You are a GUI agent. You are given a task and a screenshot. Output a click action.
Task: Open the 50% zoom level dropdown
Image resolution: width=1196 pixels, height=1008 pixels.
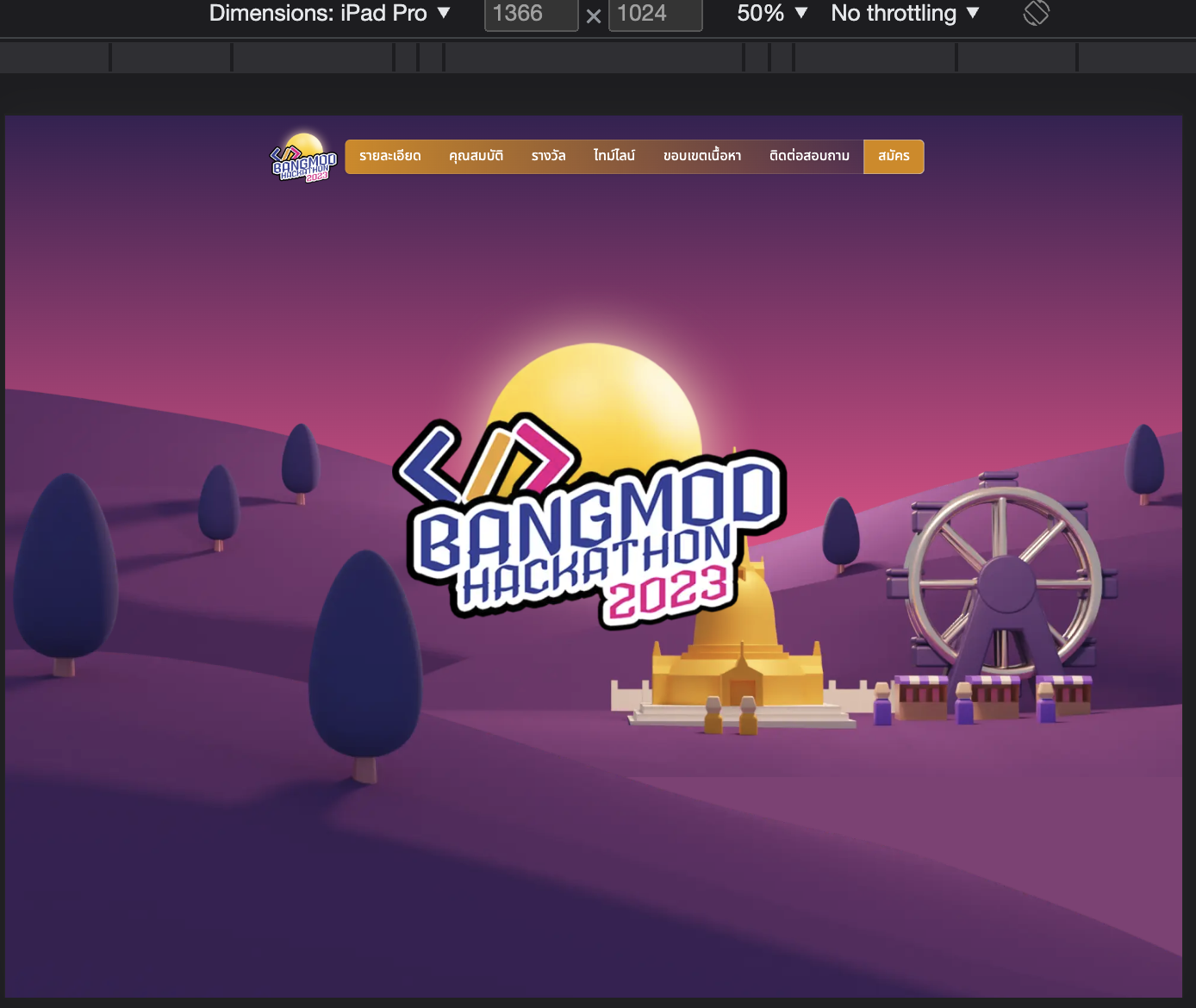[772, 13]
